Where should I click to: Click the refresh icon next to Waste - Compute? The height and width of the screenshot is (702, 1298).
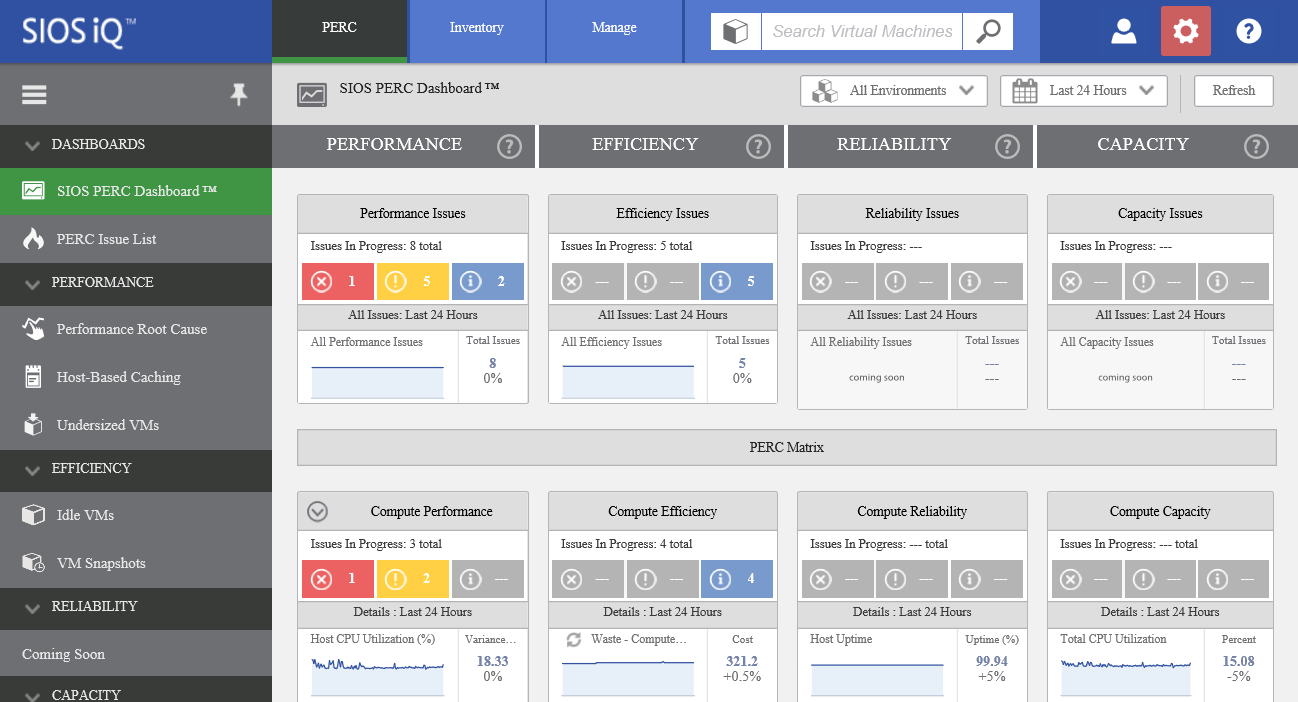tap(574, 639)
